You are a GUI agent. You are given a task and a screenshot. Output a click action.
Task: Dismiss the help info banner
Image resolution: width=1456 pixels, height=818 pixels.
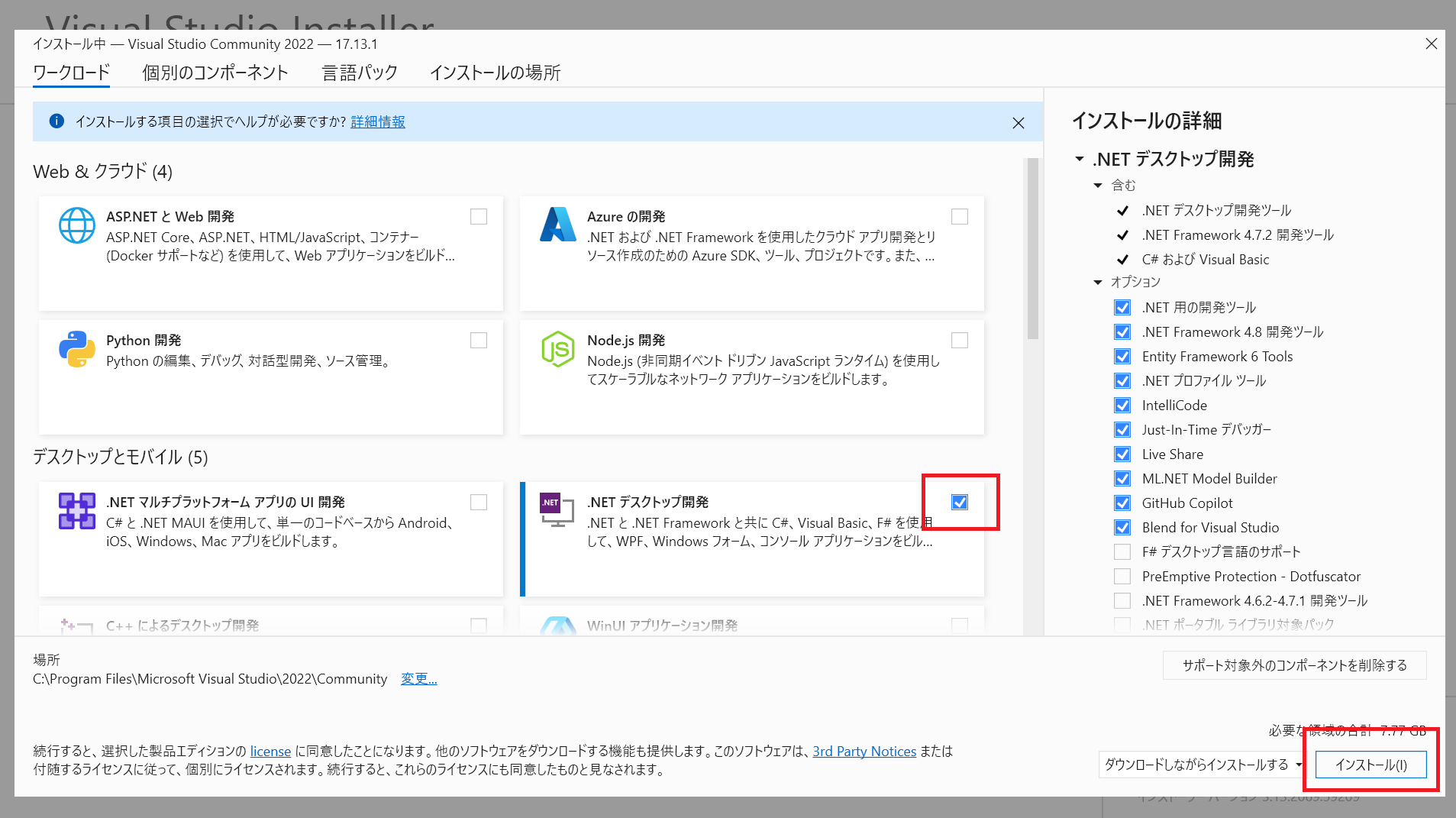pos(1019,123)
